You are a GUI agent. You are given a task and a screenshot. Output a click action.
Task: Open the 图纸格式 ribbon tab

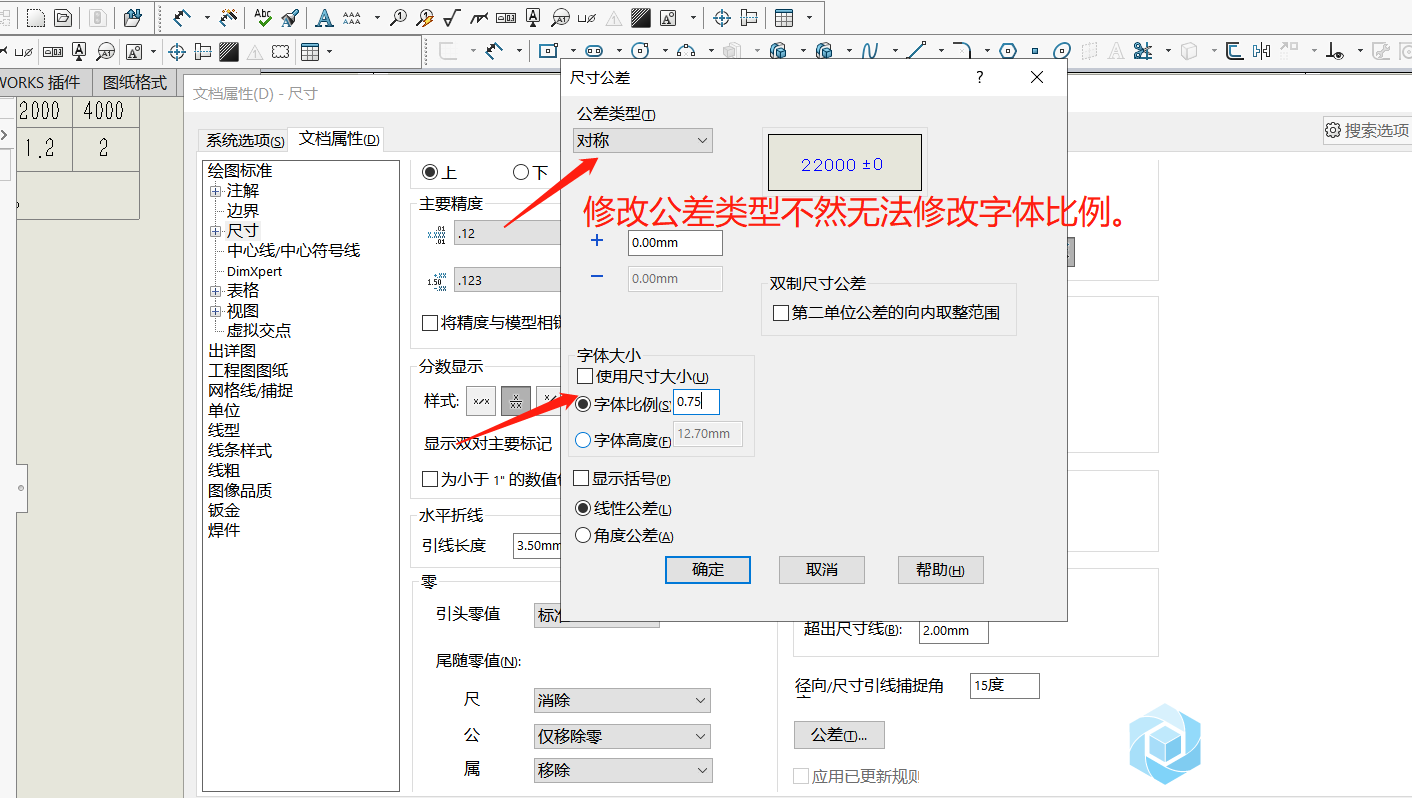coord(135,82)
